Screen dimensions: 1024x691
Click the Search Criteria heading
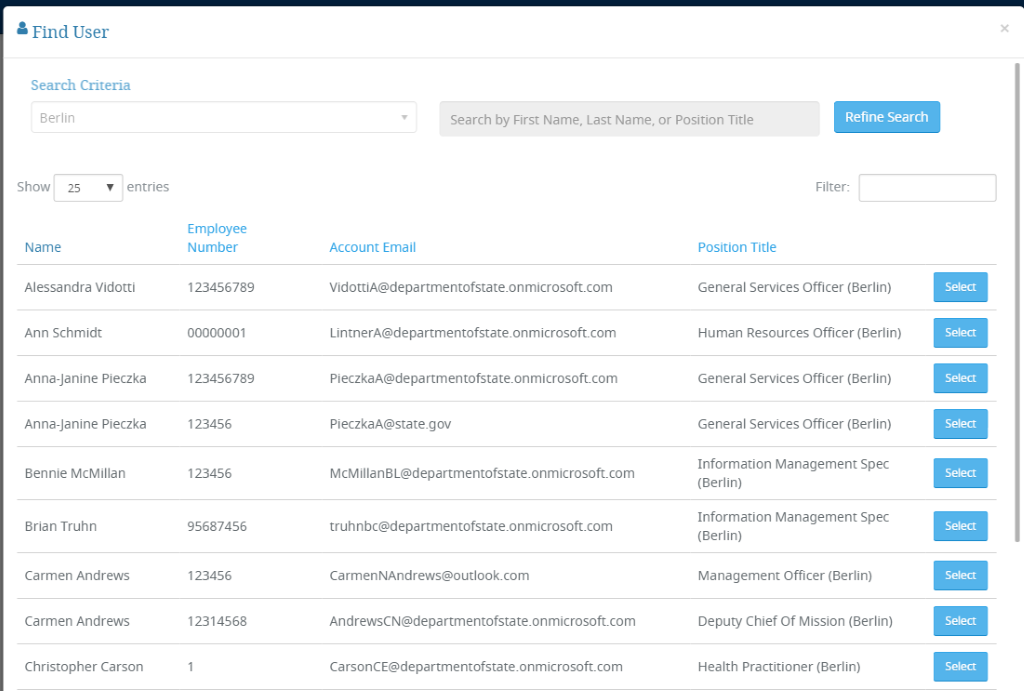pyautogui.click(x=80, y=85)
